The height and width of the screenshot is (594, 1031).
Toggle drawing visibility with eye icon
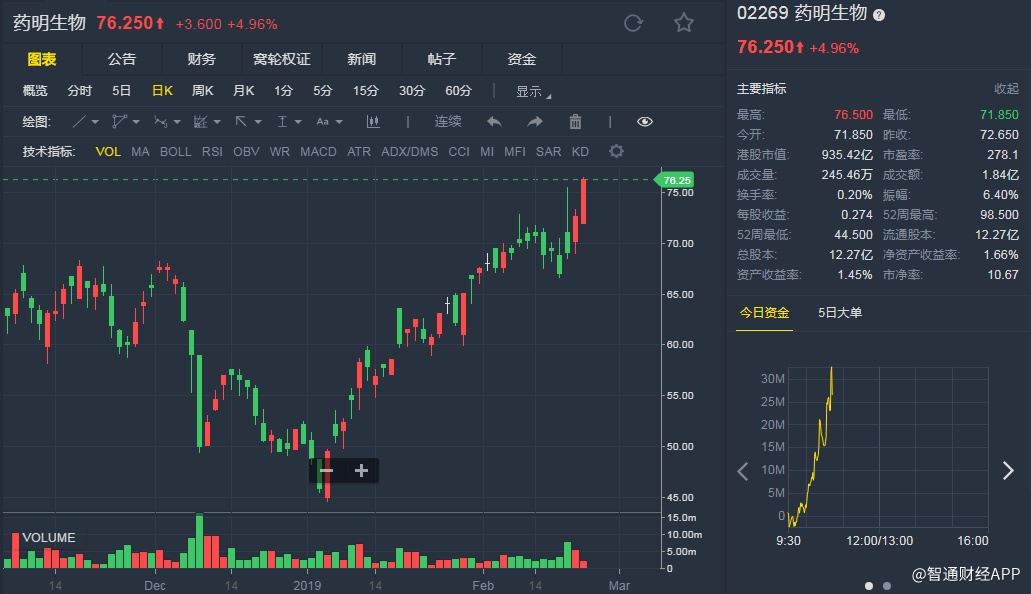coord(645,122)
